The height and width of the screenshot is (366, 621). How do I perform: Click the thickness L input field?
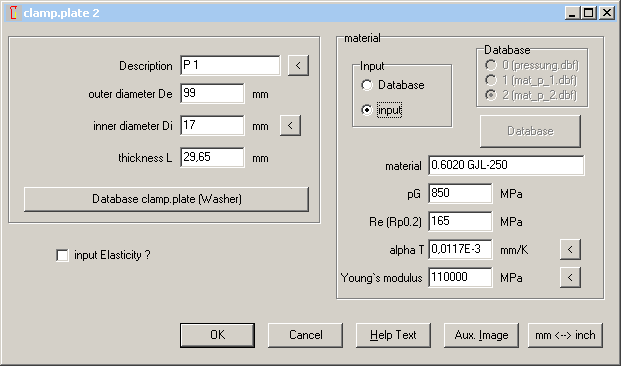click(x=212, y=158)
